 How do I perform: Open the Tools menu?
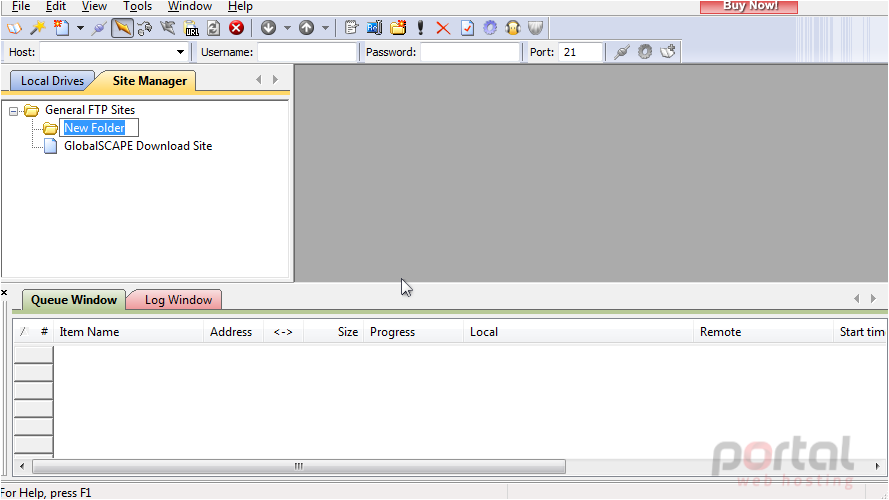(137, 6)
